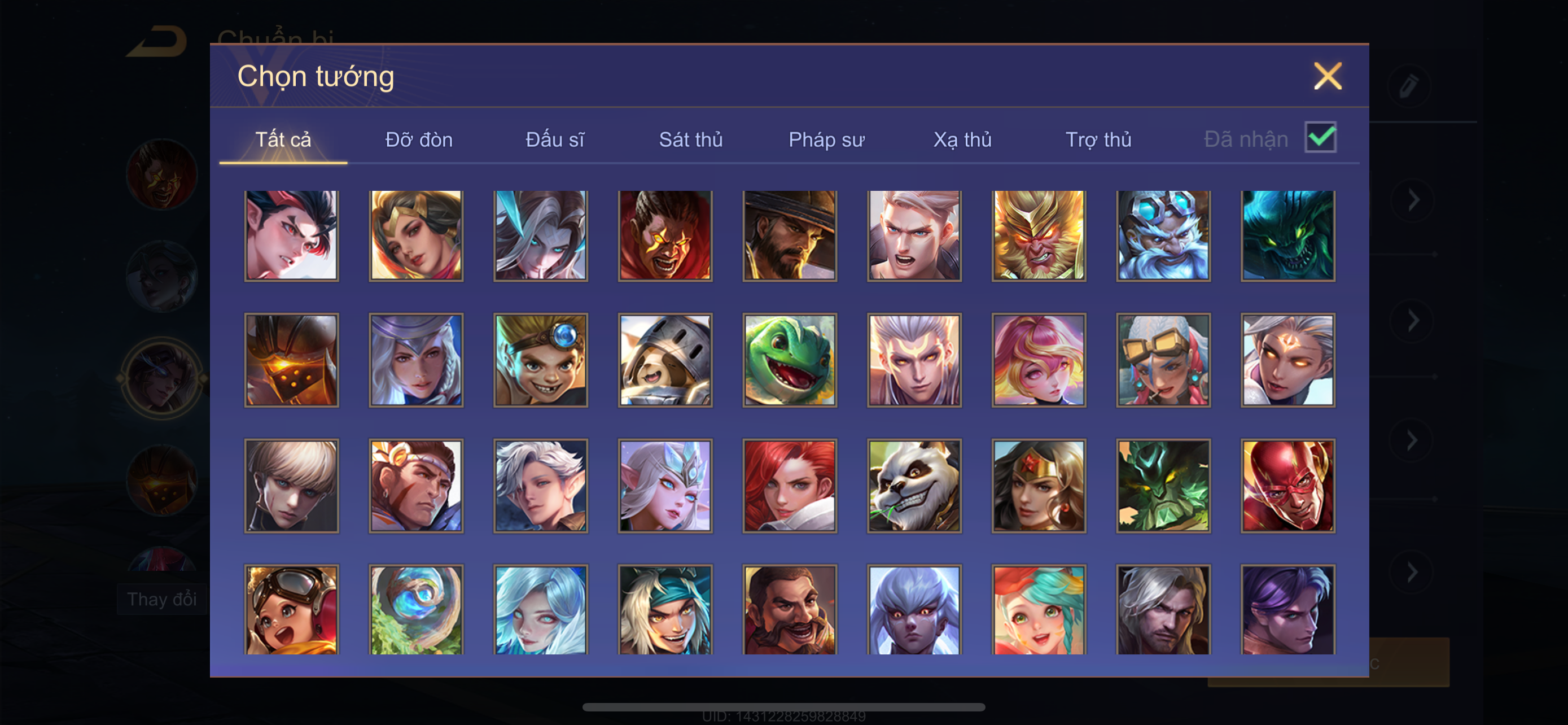Close the Chọn tướng dialog

(1328, 76)
